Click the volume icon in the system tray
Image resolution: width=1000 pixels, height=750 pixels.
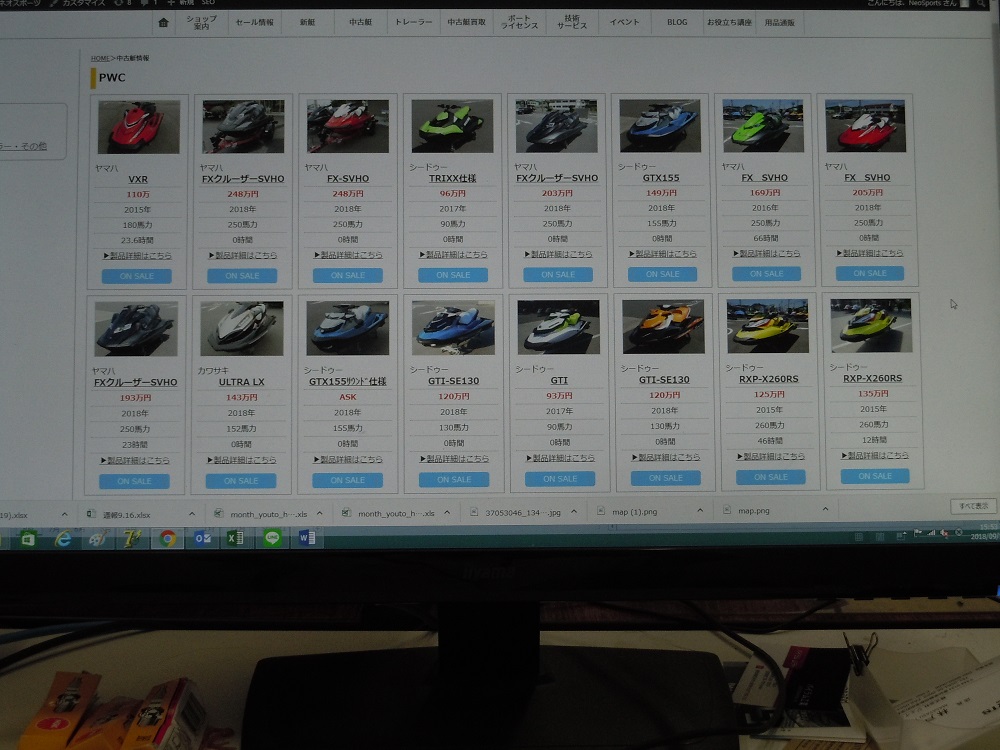click(x=944, y=533)
